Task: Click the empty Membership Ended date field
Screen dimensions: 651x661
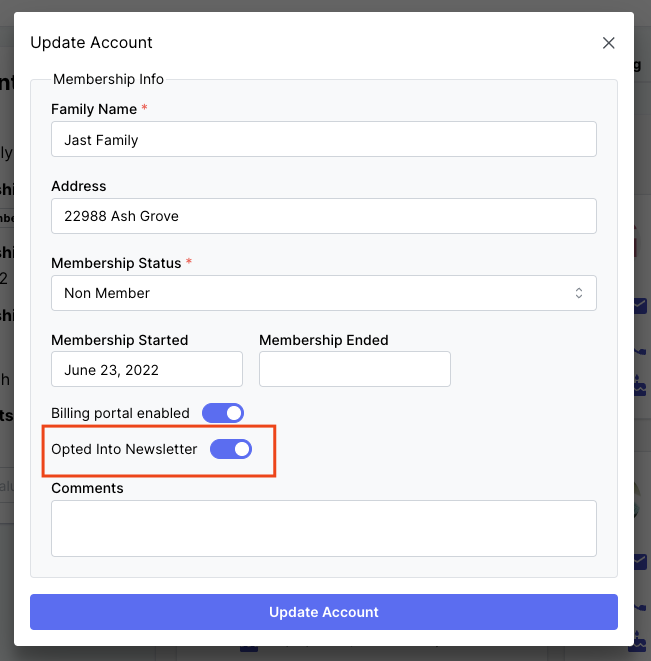Action: (x=354, y=369)
